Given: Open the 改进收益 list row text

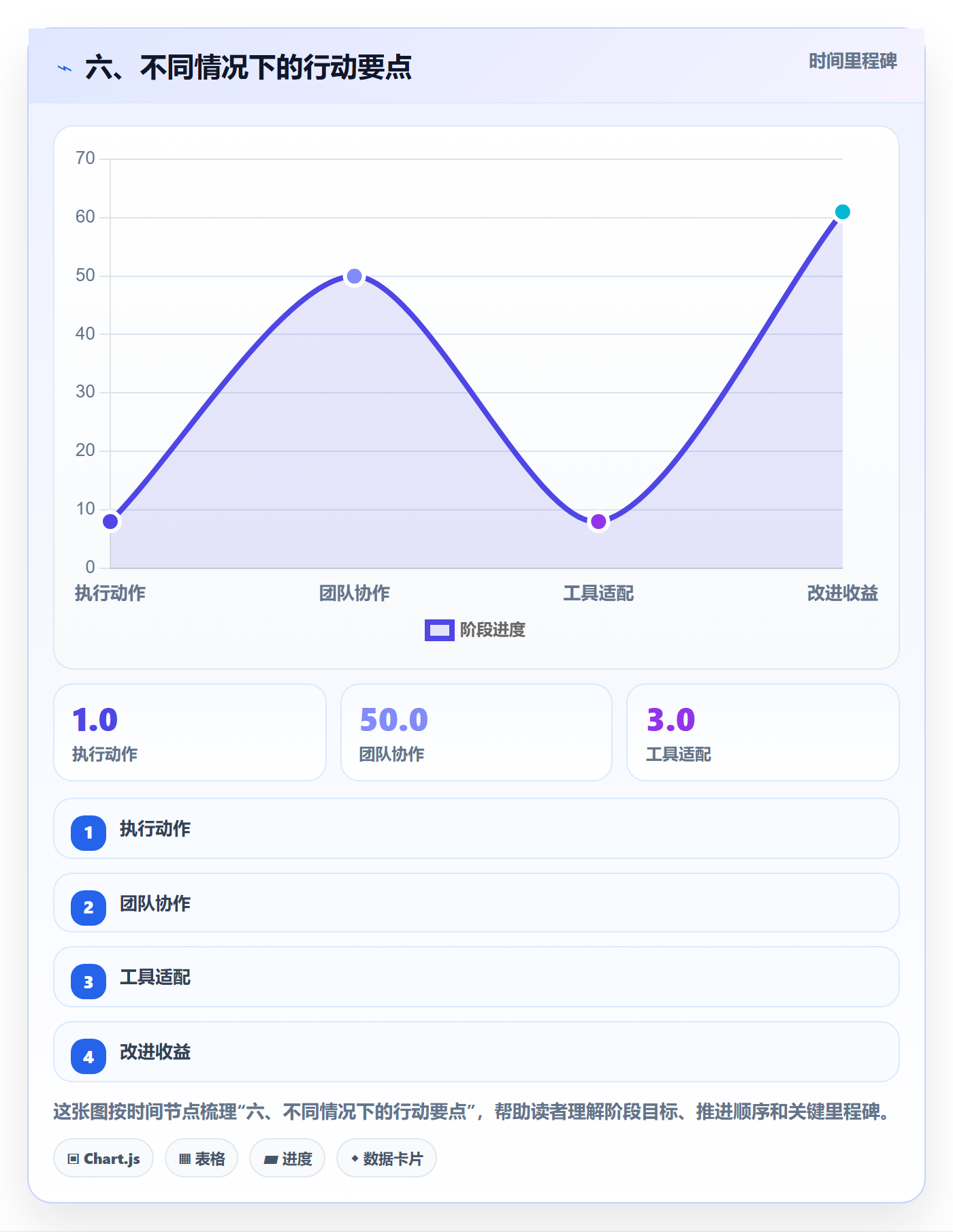Looking at the screenshot, I should [155, 1052].
